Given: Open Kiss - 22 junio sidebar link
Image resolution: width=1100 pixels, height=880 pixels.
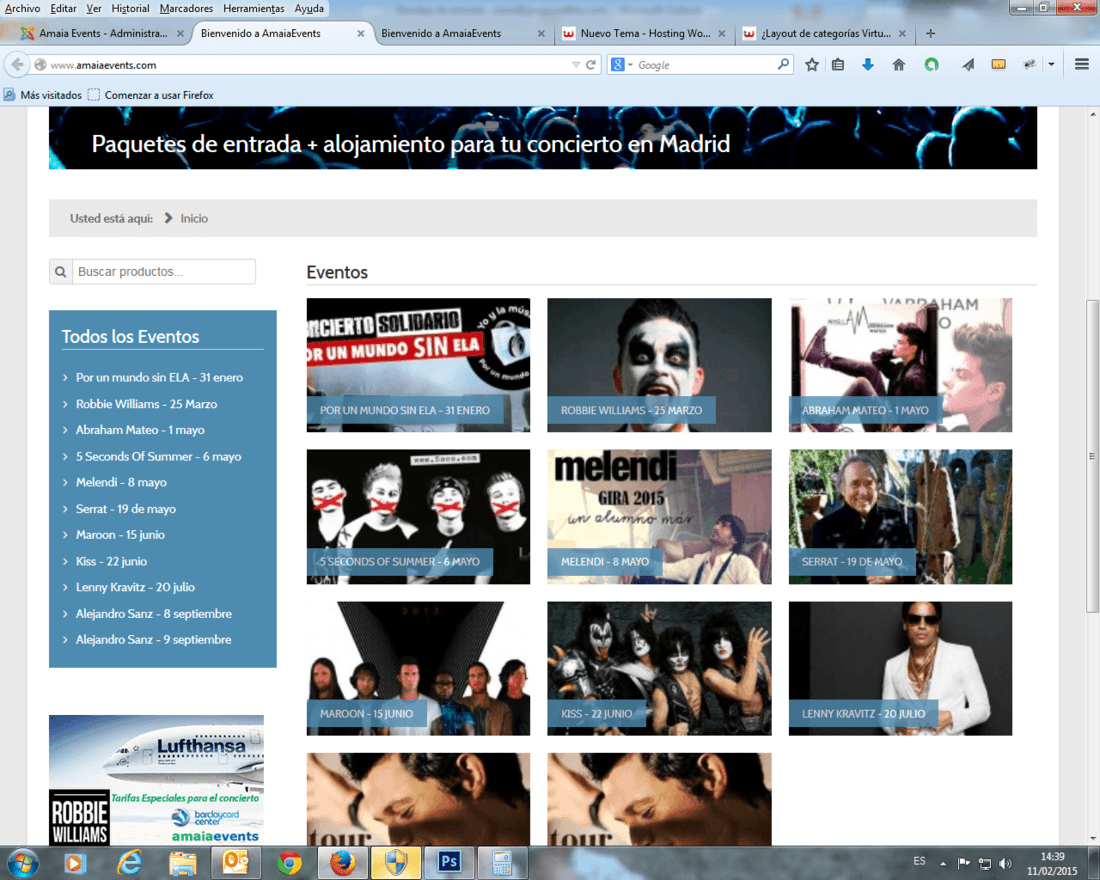Looking at the screenshot, I should coord(112,561).
